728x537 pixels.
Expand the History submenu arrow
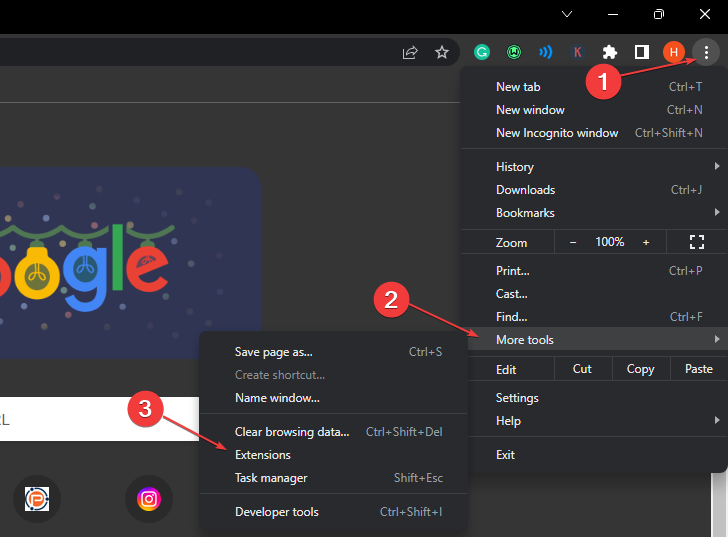point(717,166)
